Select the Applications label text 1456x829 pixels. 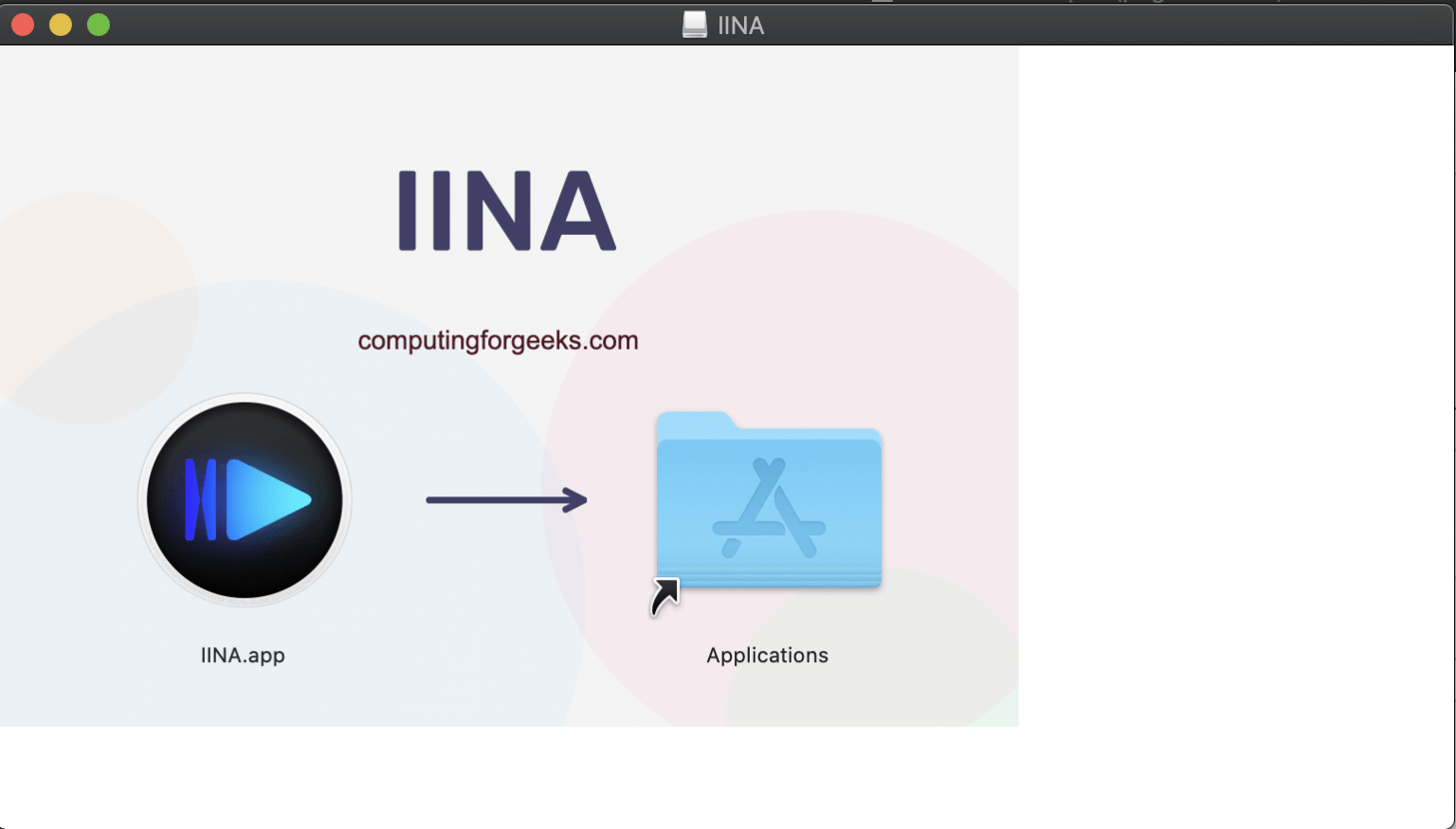click(767, 655)
